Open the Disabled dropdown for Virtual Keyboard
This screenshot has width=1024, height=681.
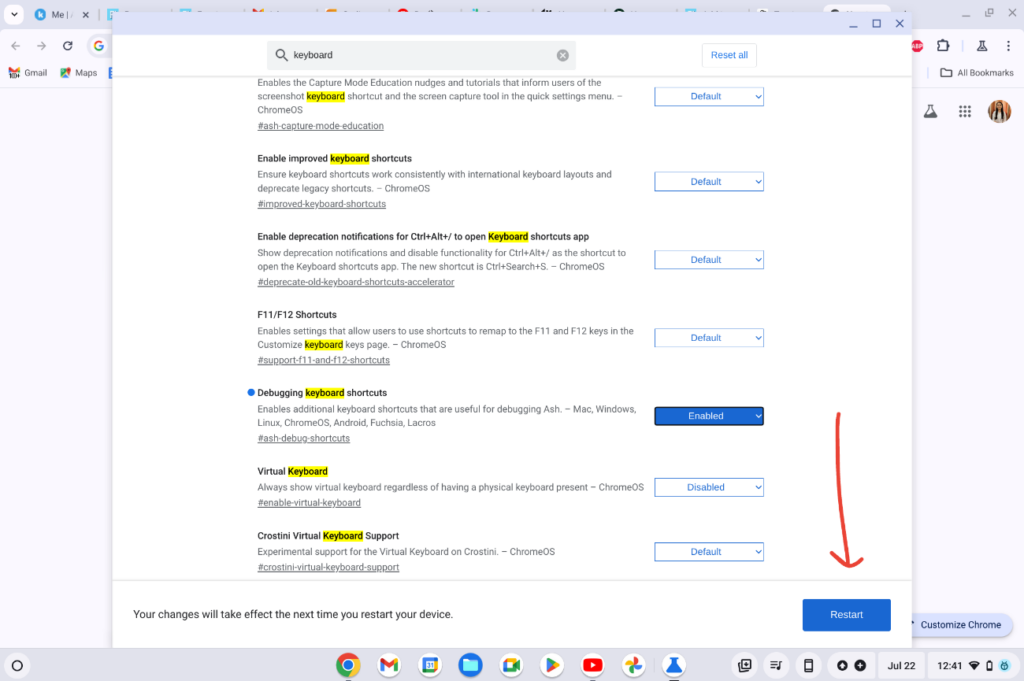709,487
